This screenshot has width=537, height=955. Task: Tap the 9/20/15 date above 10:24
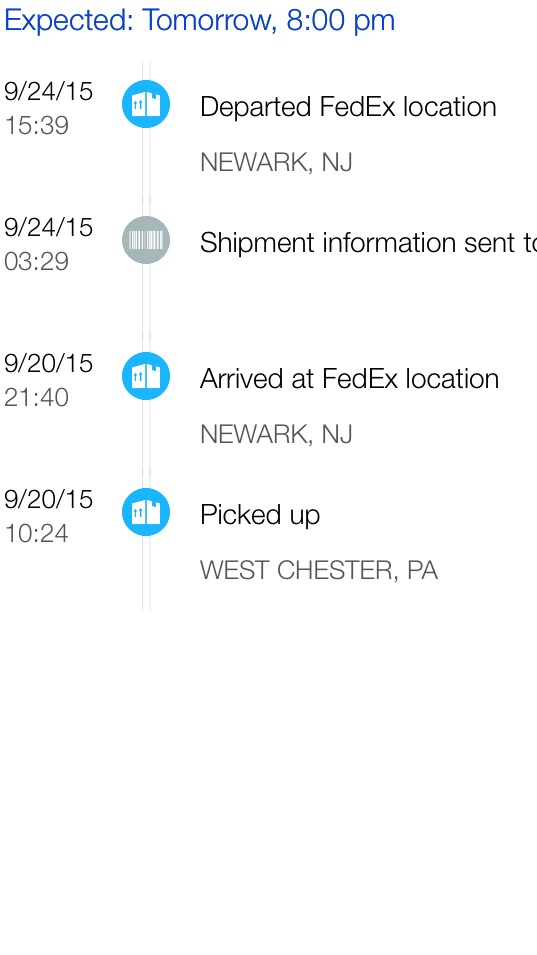coord(48,499)
